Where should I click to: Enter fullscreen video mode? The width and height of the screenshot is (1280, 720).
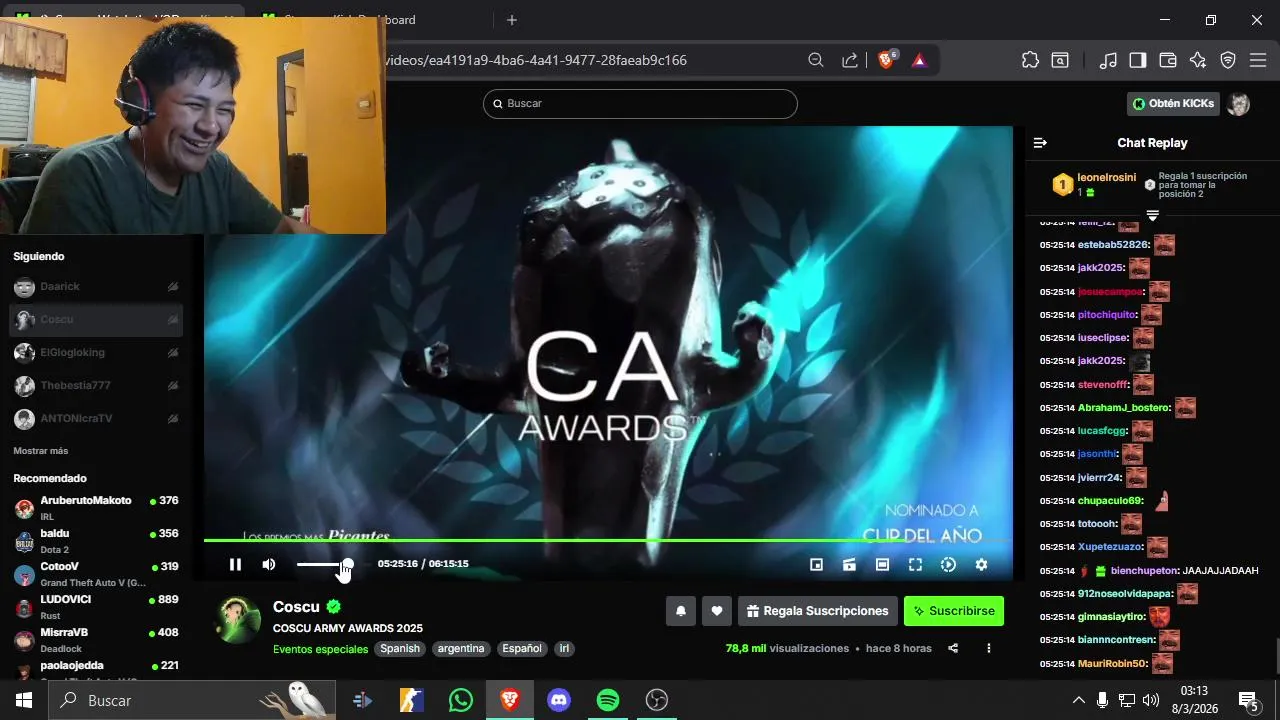coord(915,565)
